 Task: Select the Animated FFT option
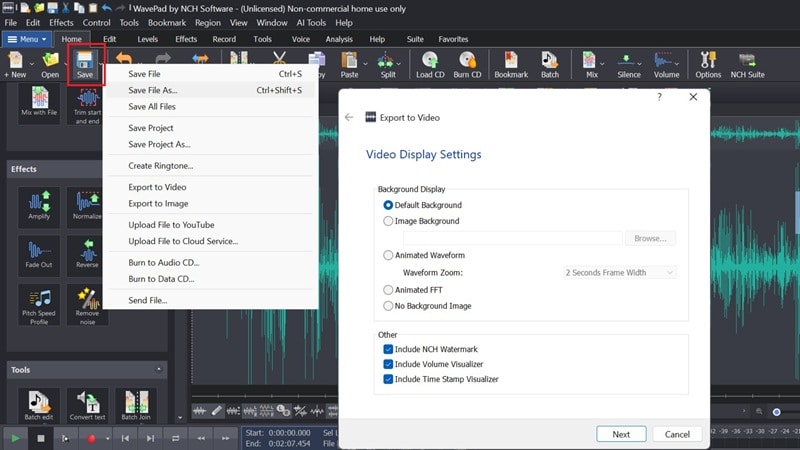click(x=388, y=290)
